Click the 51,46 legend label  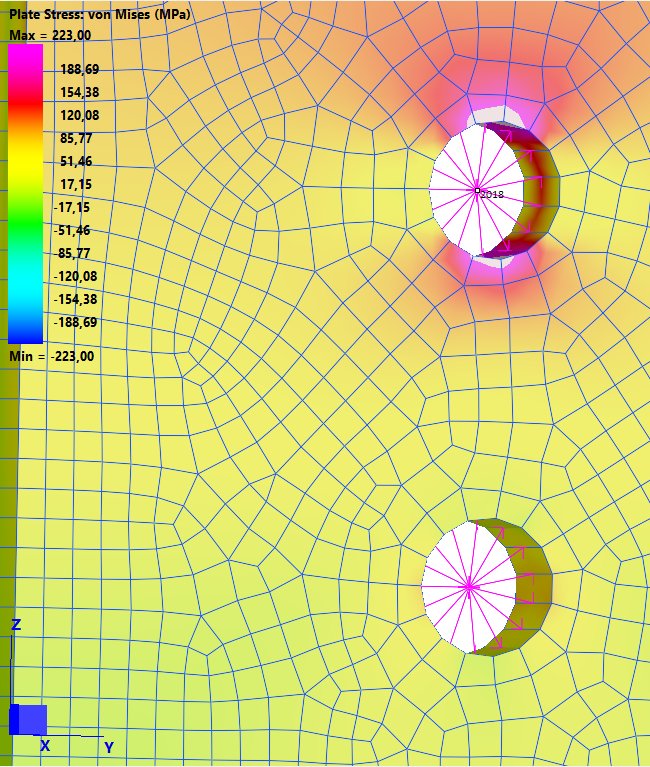point(76,161)
